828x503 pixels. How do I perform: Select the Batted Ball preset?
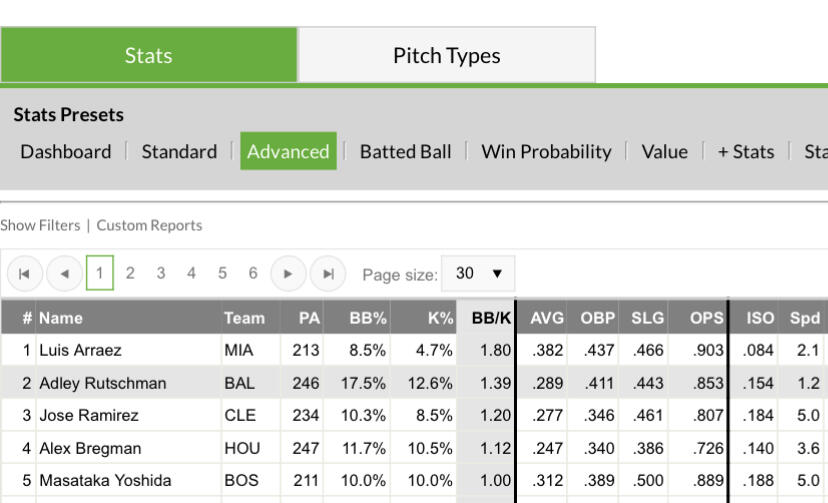[405, 152]
